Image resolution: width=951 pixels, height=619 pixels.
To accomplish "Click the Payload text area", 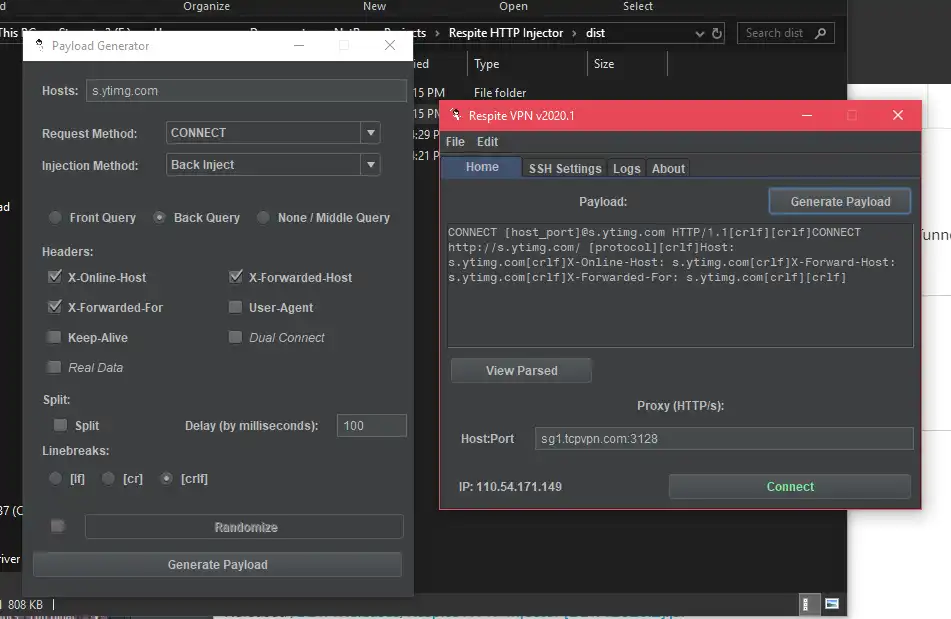I will 680,285.
